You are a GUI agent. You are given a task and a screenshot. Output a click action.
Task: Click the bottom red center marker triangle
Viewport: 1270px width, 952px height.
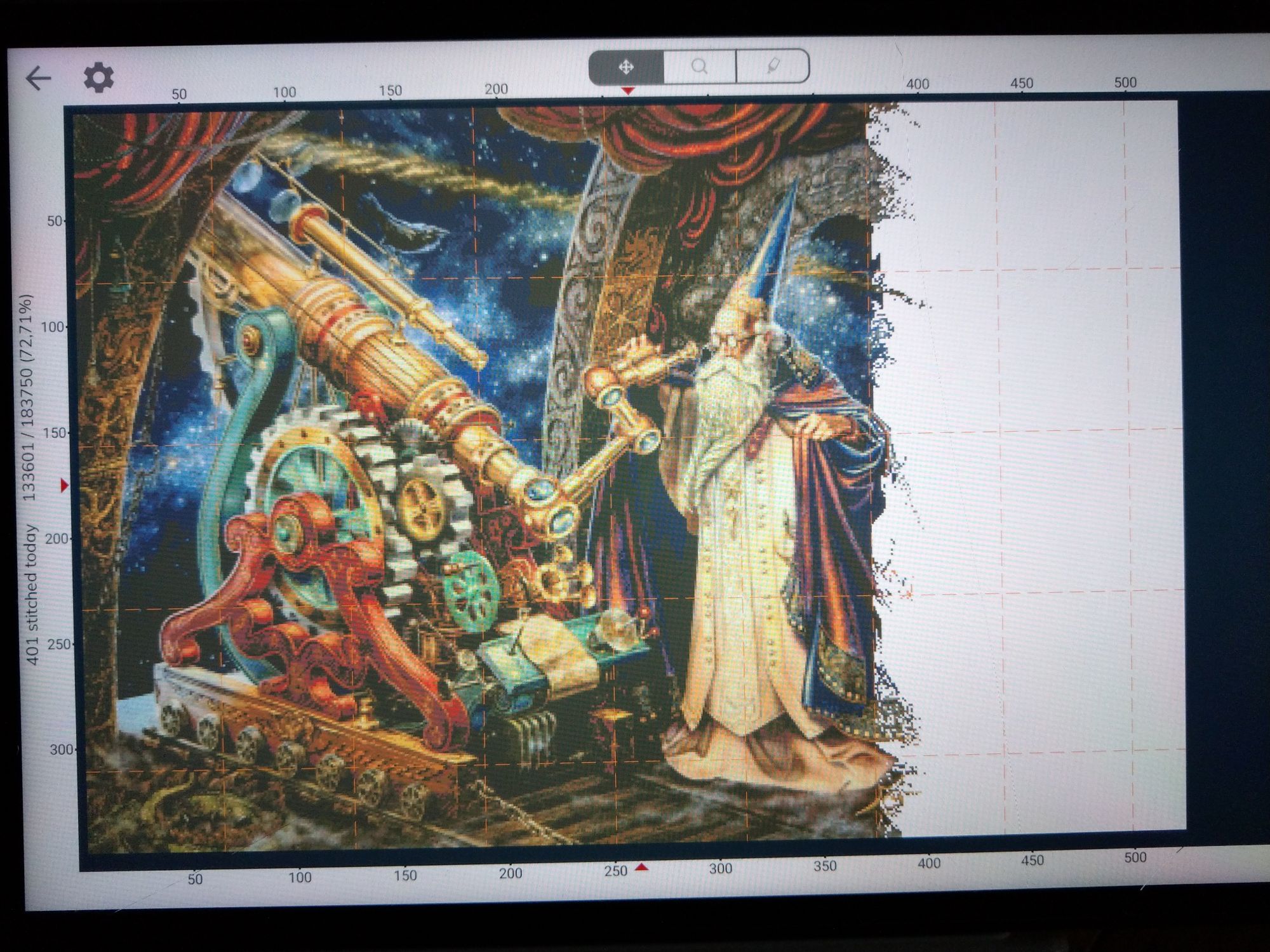[642, 866]
